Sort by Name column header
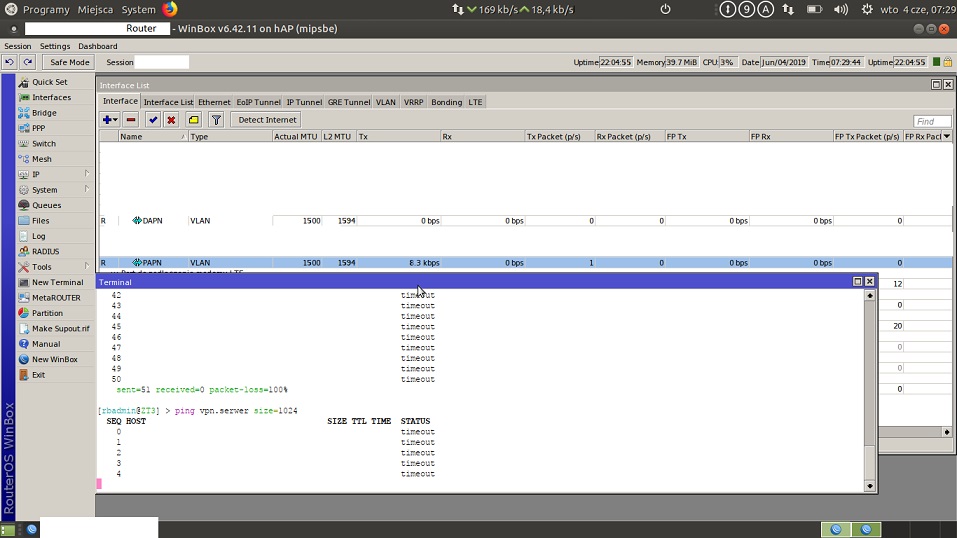The width and height of the screenshot is (957, 538). pos(153,136)
